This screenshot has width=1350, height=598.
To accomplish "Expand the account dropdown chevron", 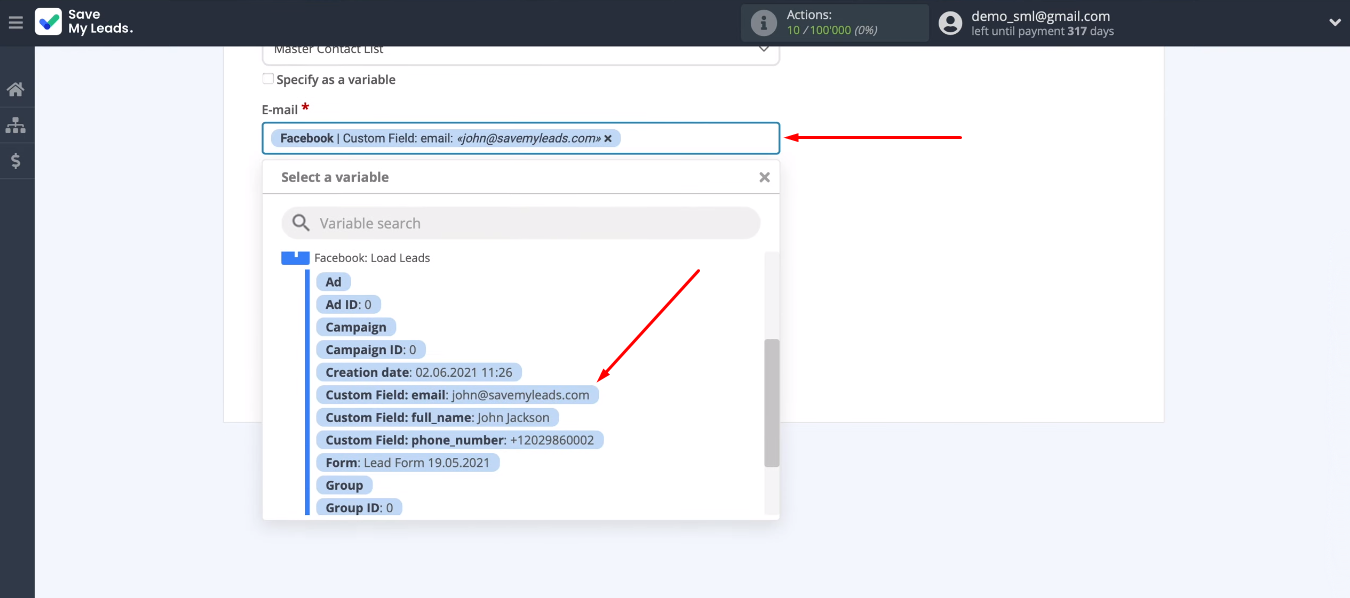I will 1334,23.
